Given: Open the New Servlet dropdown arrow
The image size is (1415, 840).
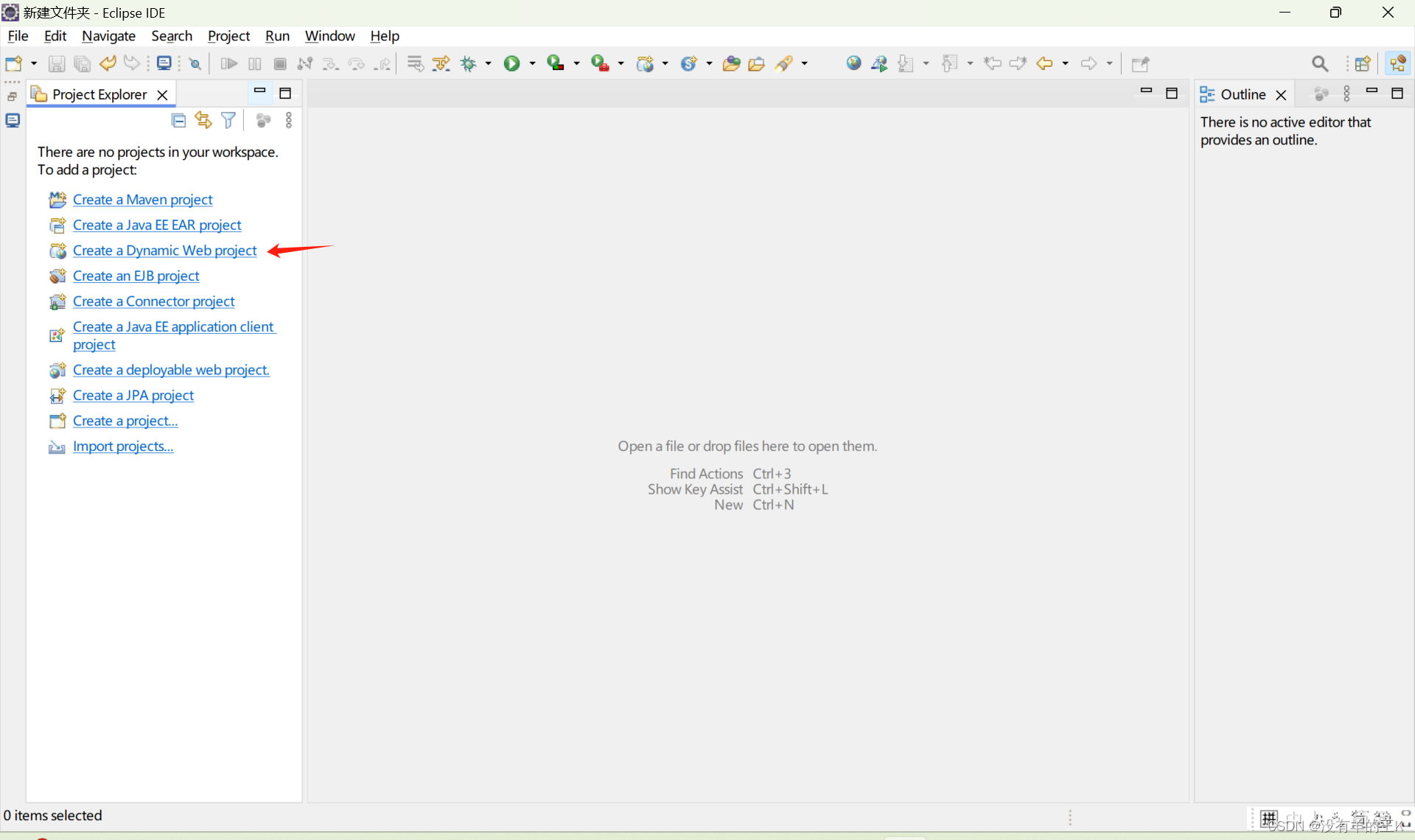Looking at the screenshot, I should [x=710, y=64].
